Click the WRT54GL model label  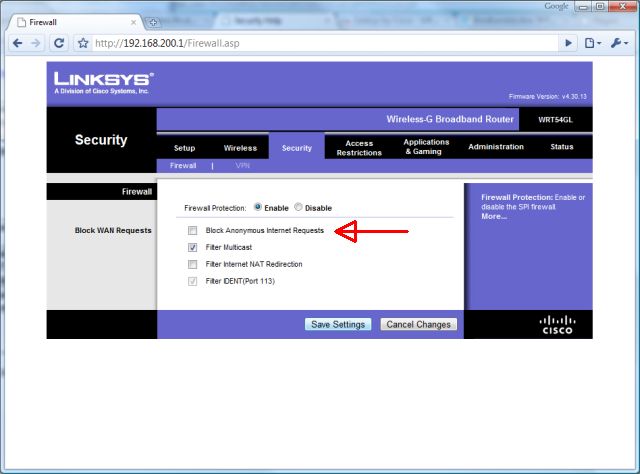pyautogui.click(x=555, y=120)
